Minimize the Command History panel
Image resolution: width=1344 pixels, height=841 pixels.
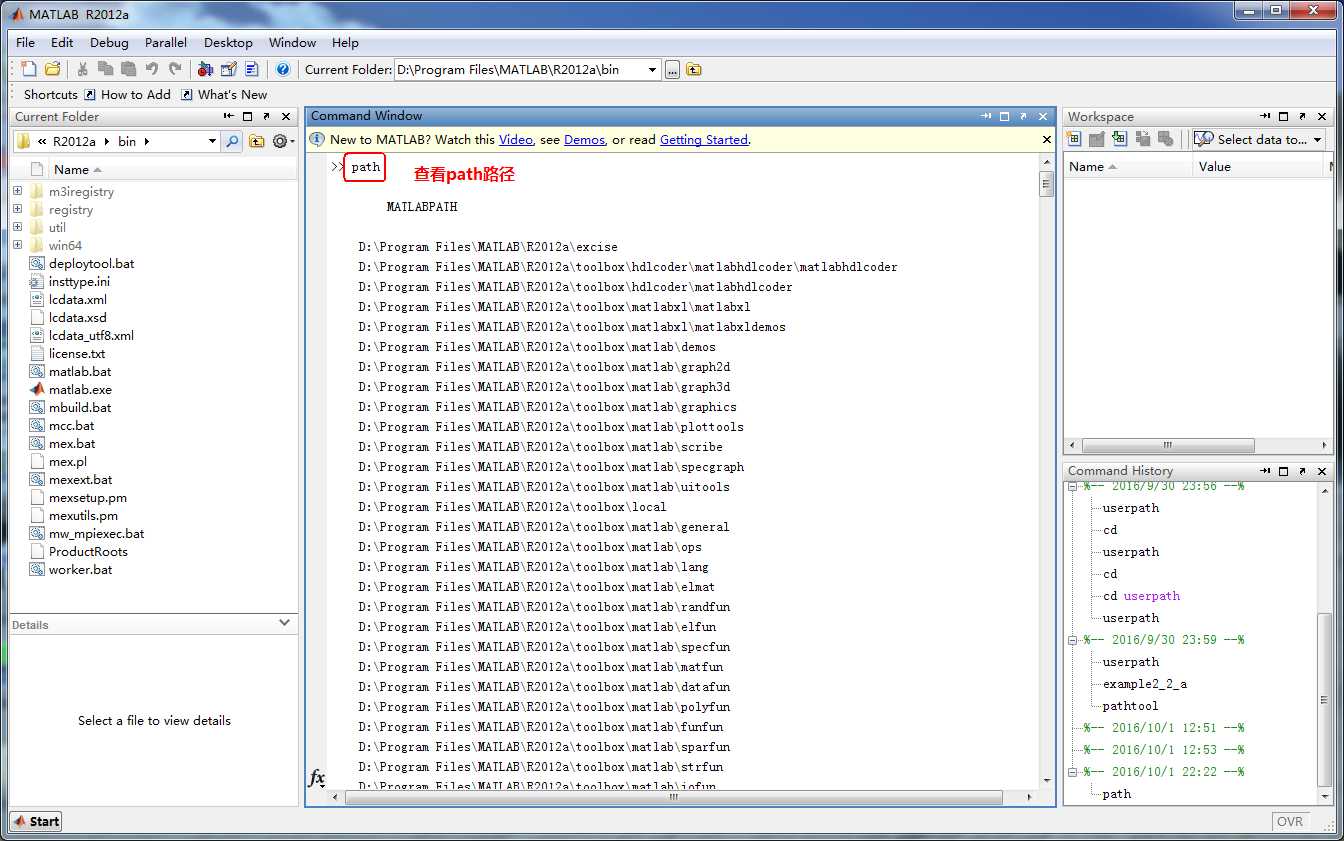coord(1265,470)
